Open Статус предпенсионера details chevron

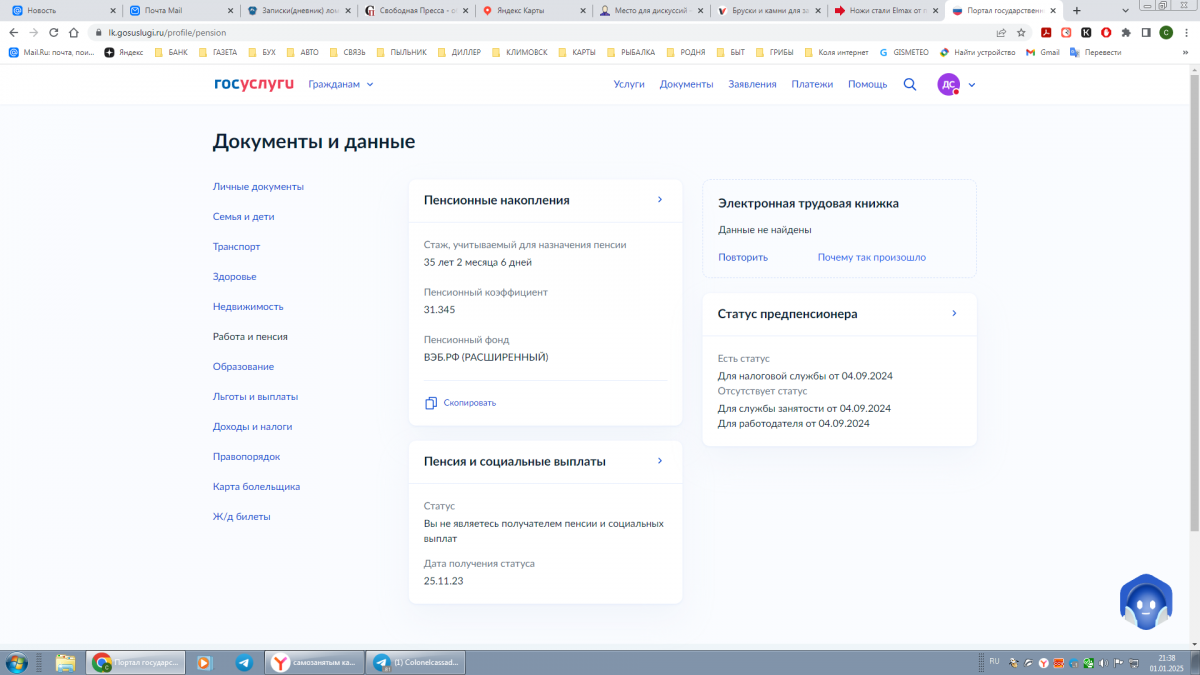click(x=954, y=314)
